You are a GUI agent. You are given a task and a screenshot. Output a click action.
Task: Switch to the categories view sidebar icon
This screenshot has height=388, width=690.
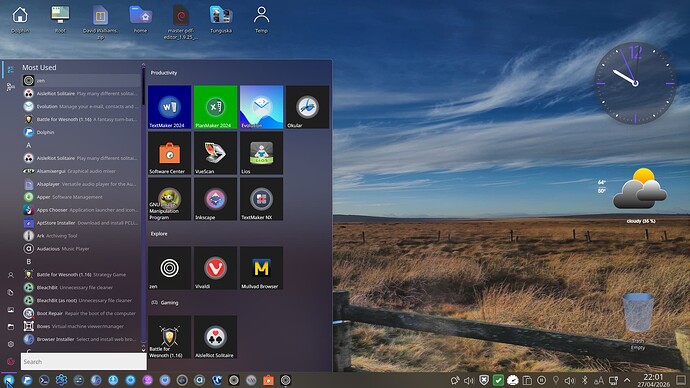click(11, 87)
